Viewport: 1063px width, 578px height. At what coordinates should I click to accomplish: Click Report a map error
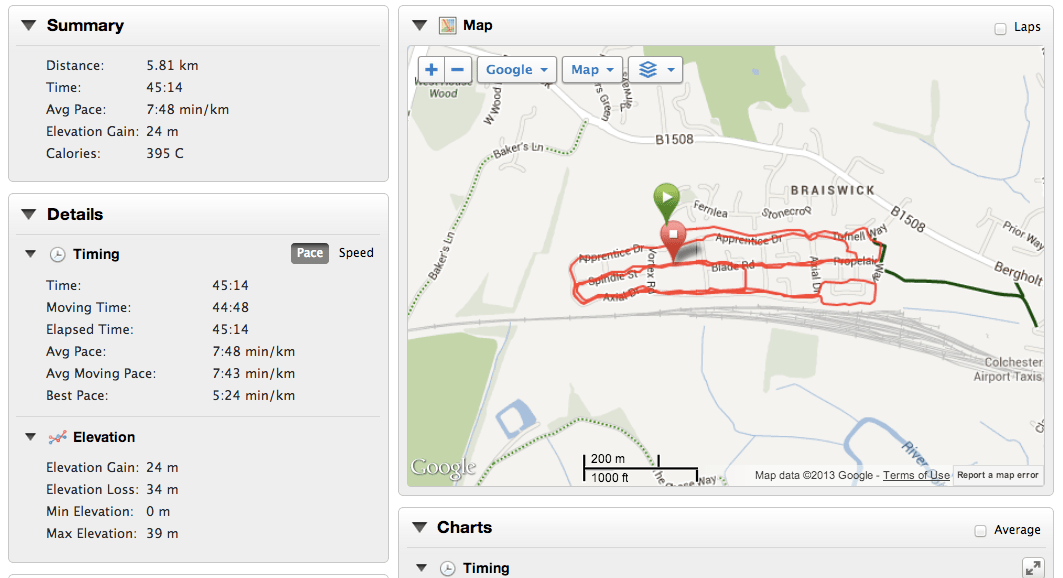[998, 475]
